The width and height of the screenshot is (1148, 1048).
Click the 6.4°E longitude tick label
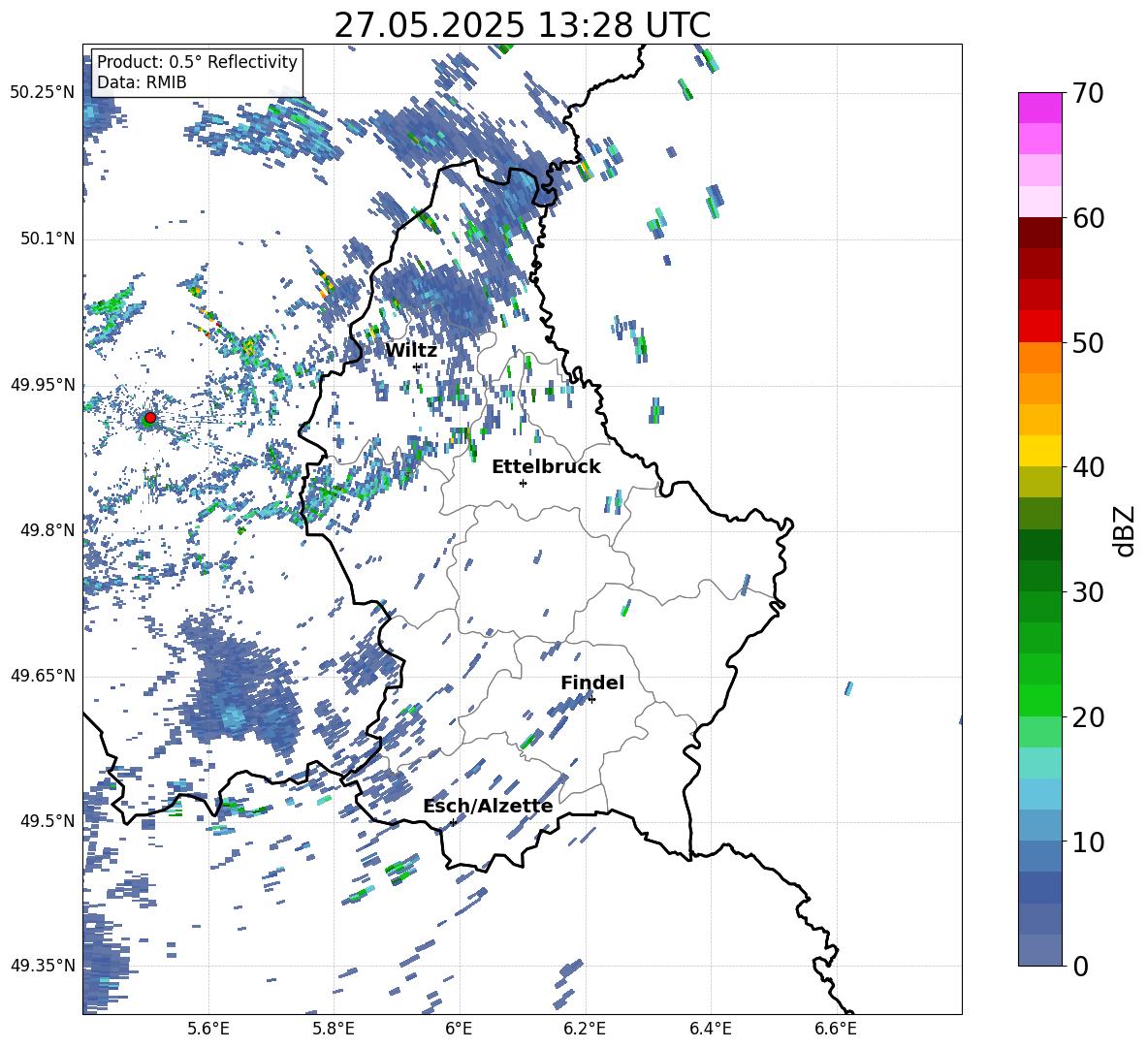[710, 1029]
